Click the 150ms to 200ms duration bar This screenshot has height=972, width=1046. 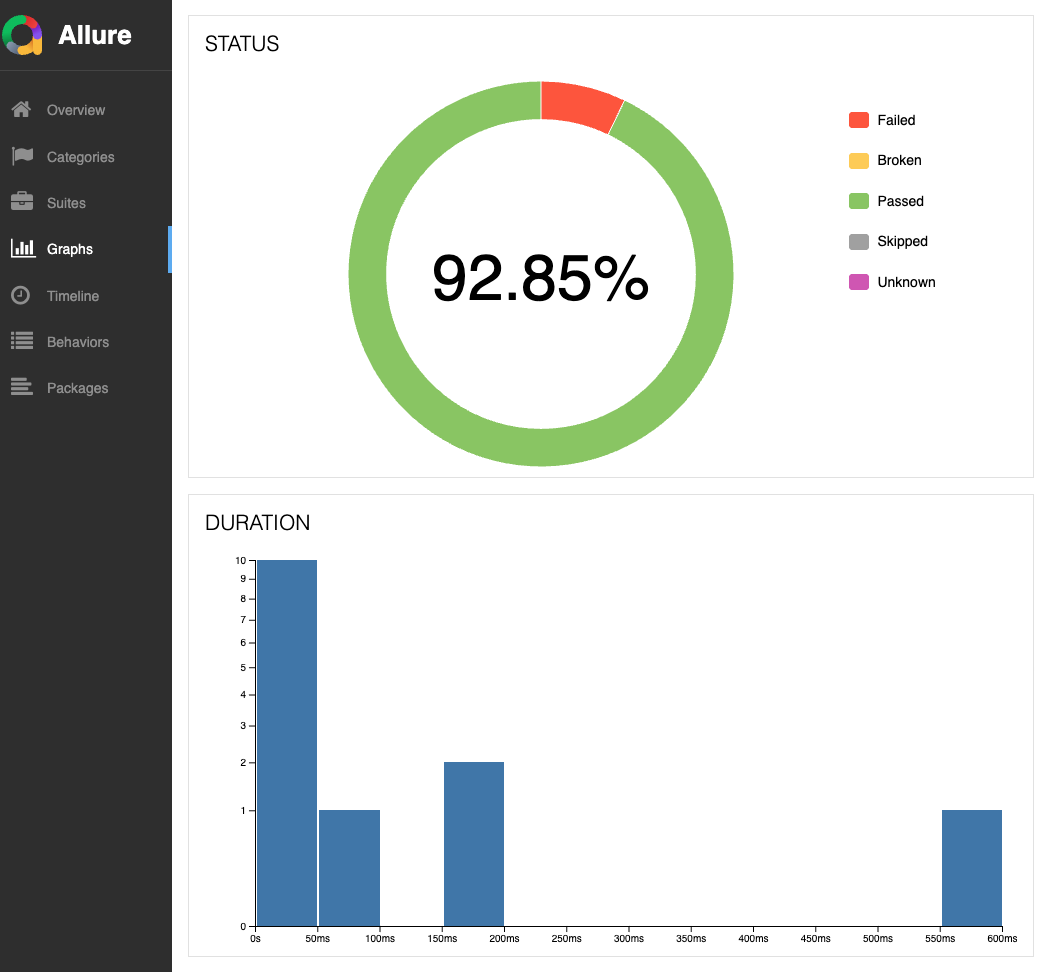coord(474,843)
